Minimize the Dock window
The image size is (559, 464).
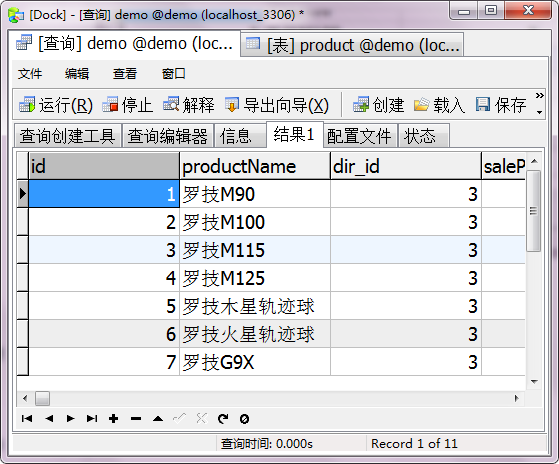(464, 11)
